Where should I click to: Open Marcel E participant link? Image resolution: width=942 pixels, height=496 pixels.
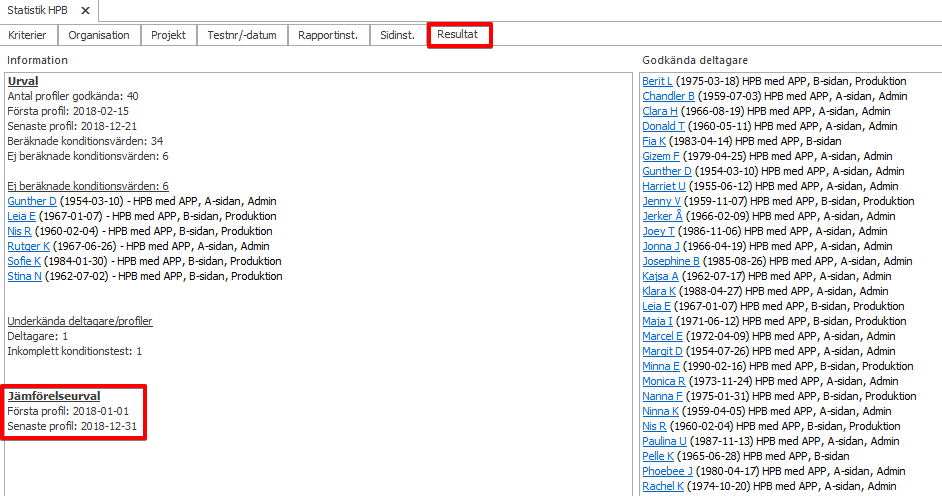662,336
